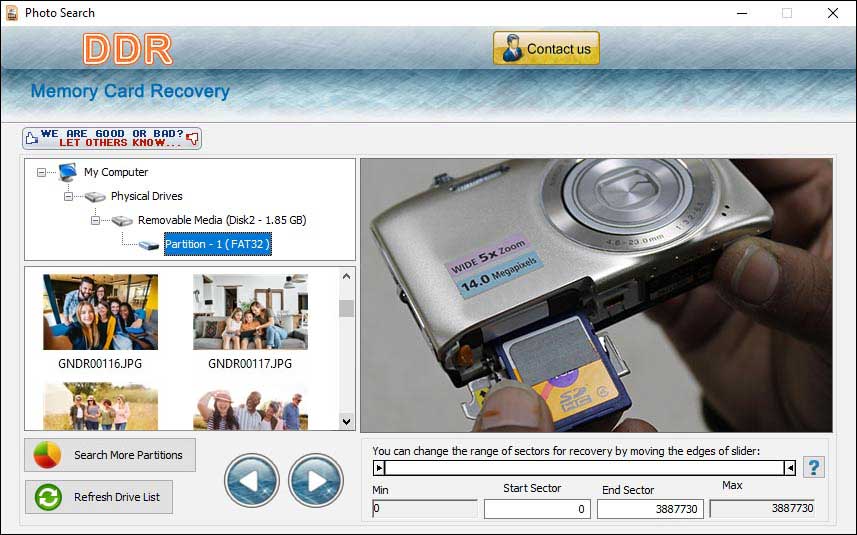Screen dimensions: 857x535
Task: Click the Contact us button
Action: (546, 48)
